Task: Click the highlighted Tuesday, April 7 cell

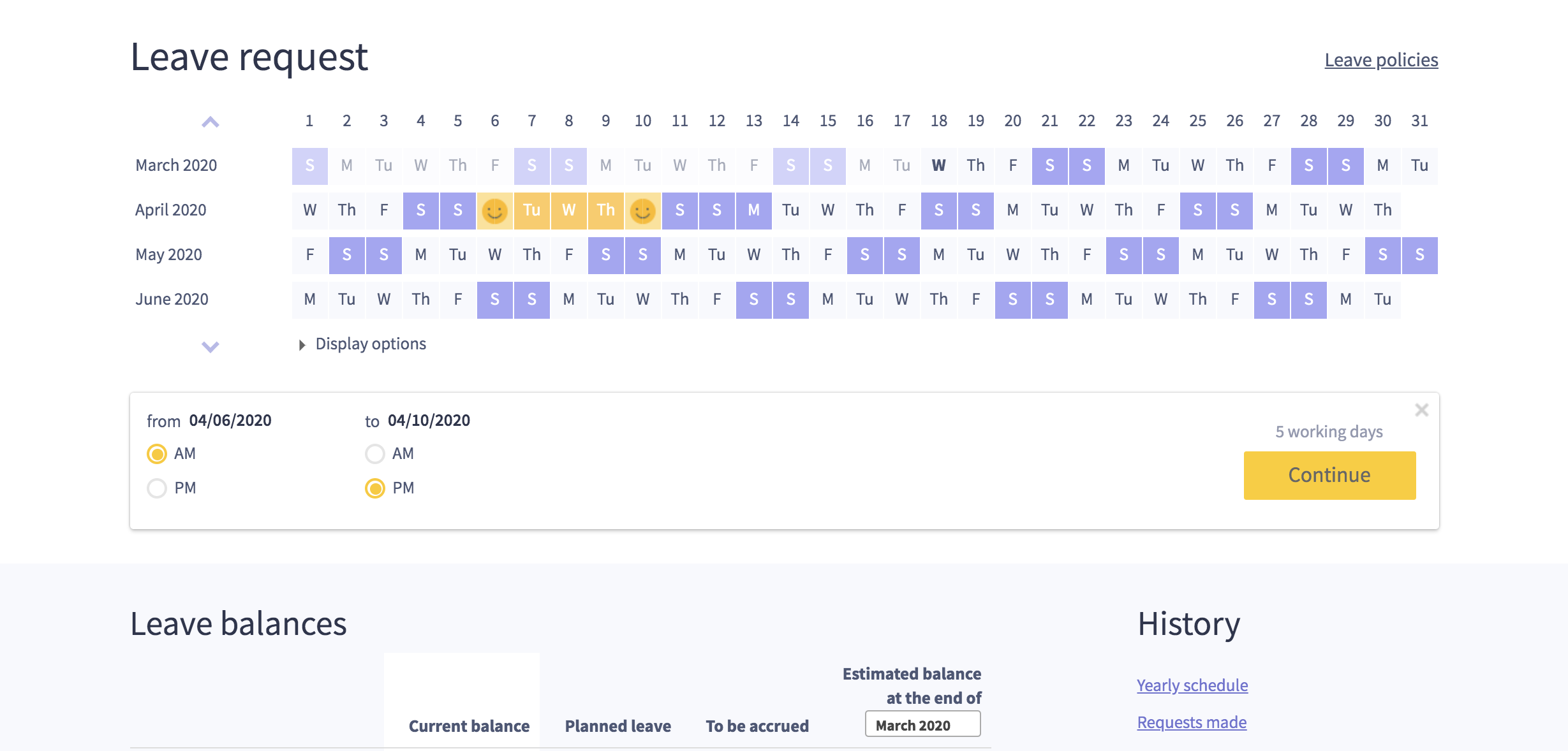Action: 531,211
